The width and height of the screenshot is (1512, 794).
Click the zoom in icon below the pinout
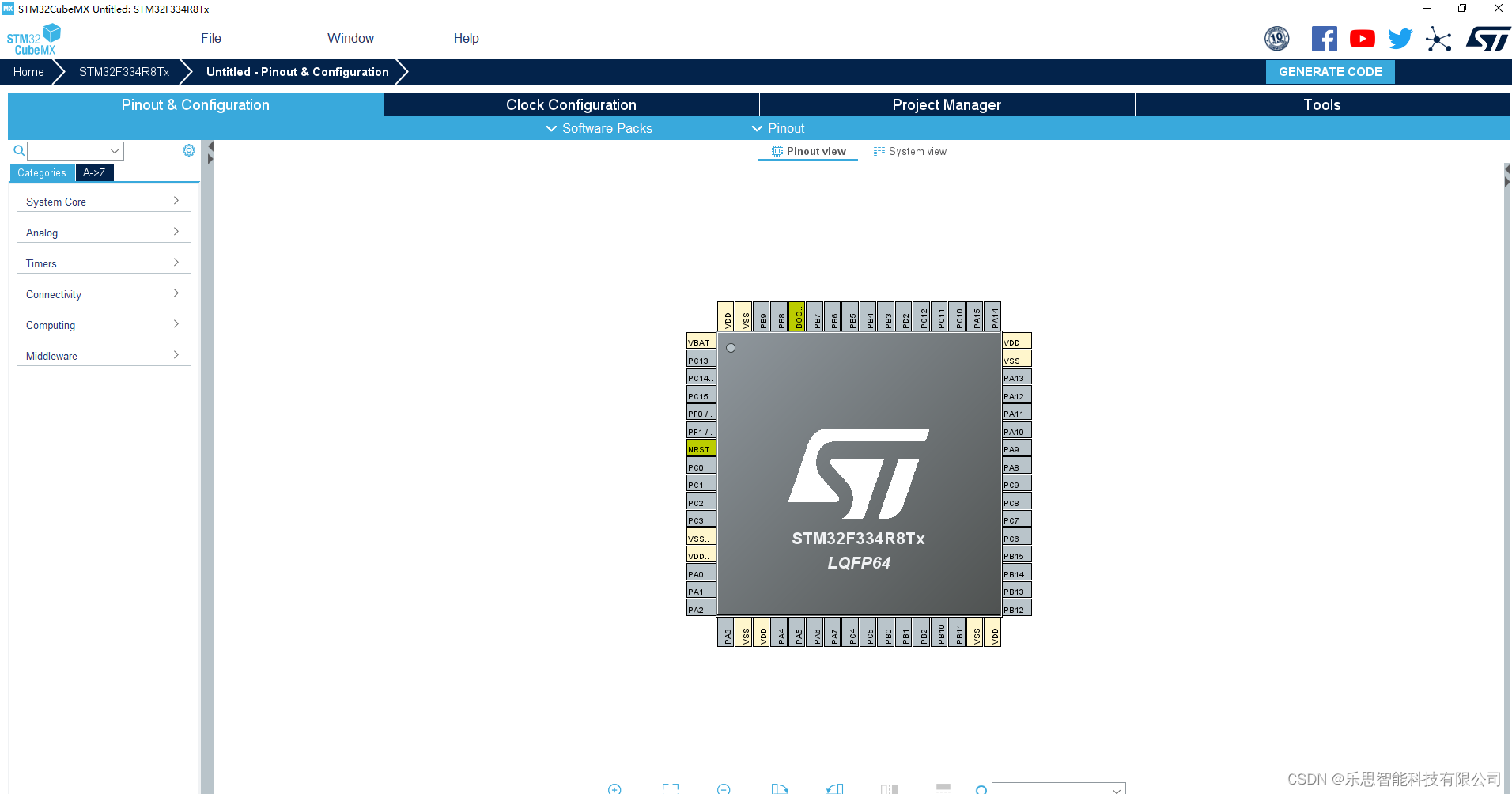[x=614, y=788]
